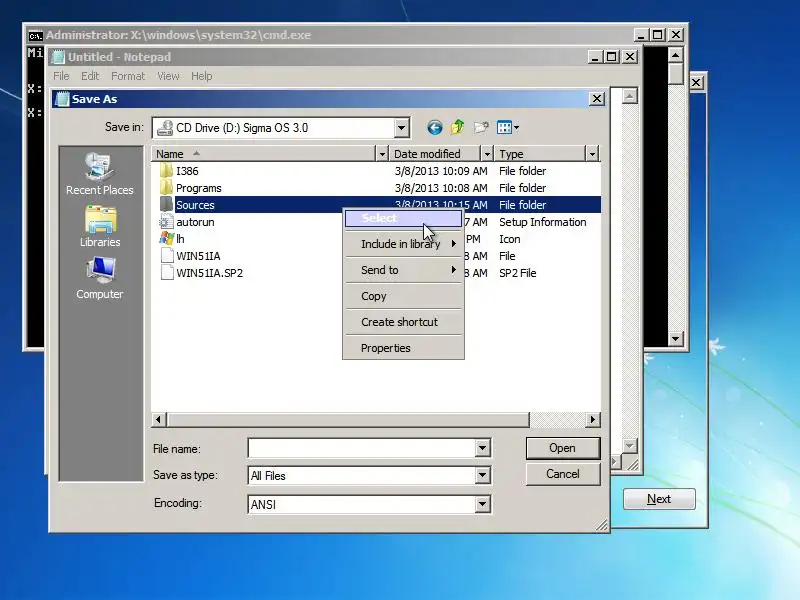Expand the Encoding dropdown
Screen dimensions: 800x600
click(x=482, y=505)
